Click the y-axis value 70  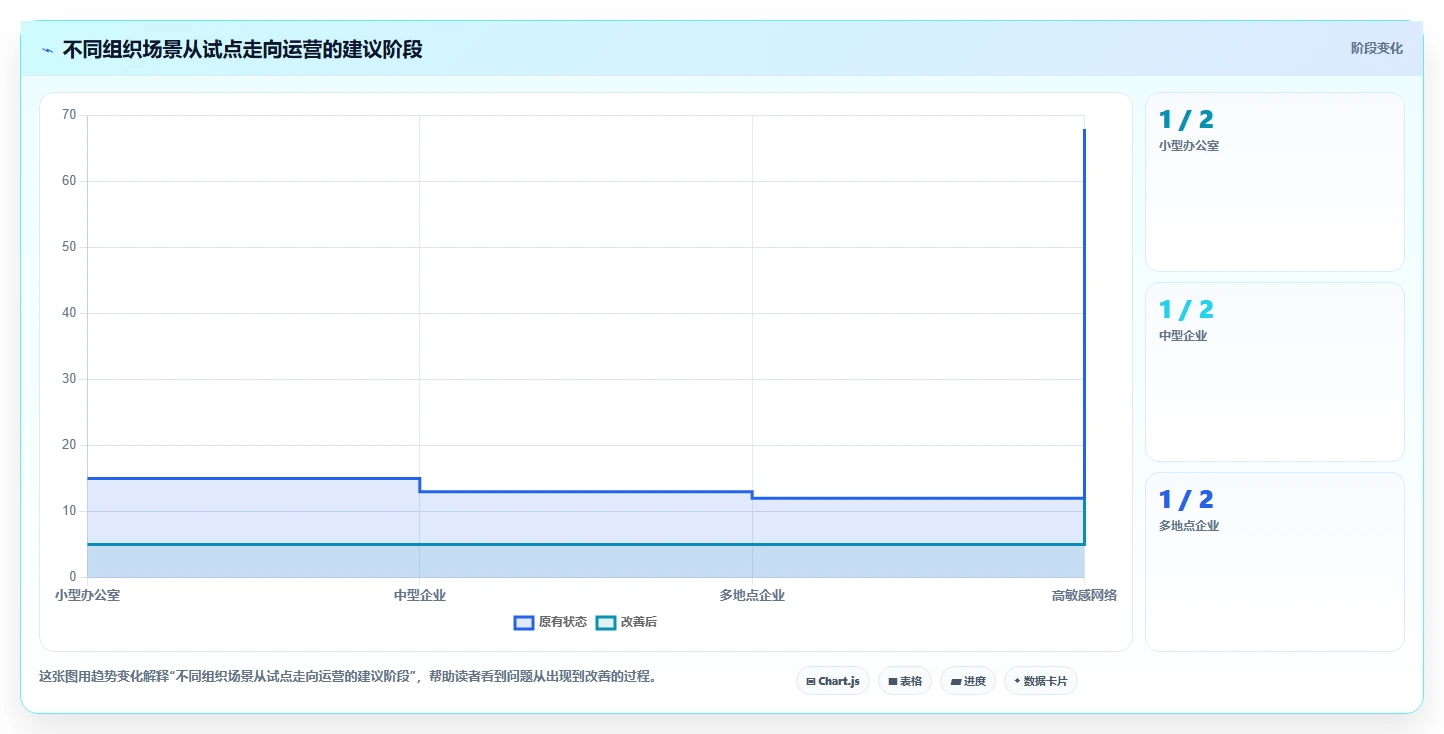[x=69, y=115]
